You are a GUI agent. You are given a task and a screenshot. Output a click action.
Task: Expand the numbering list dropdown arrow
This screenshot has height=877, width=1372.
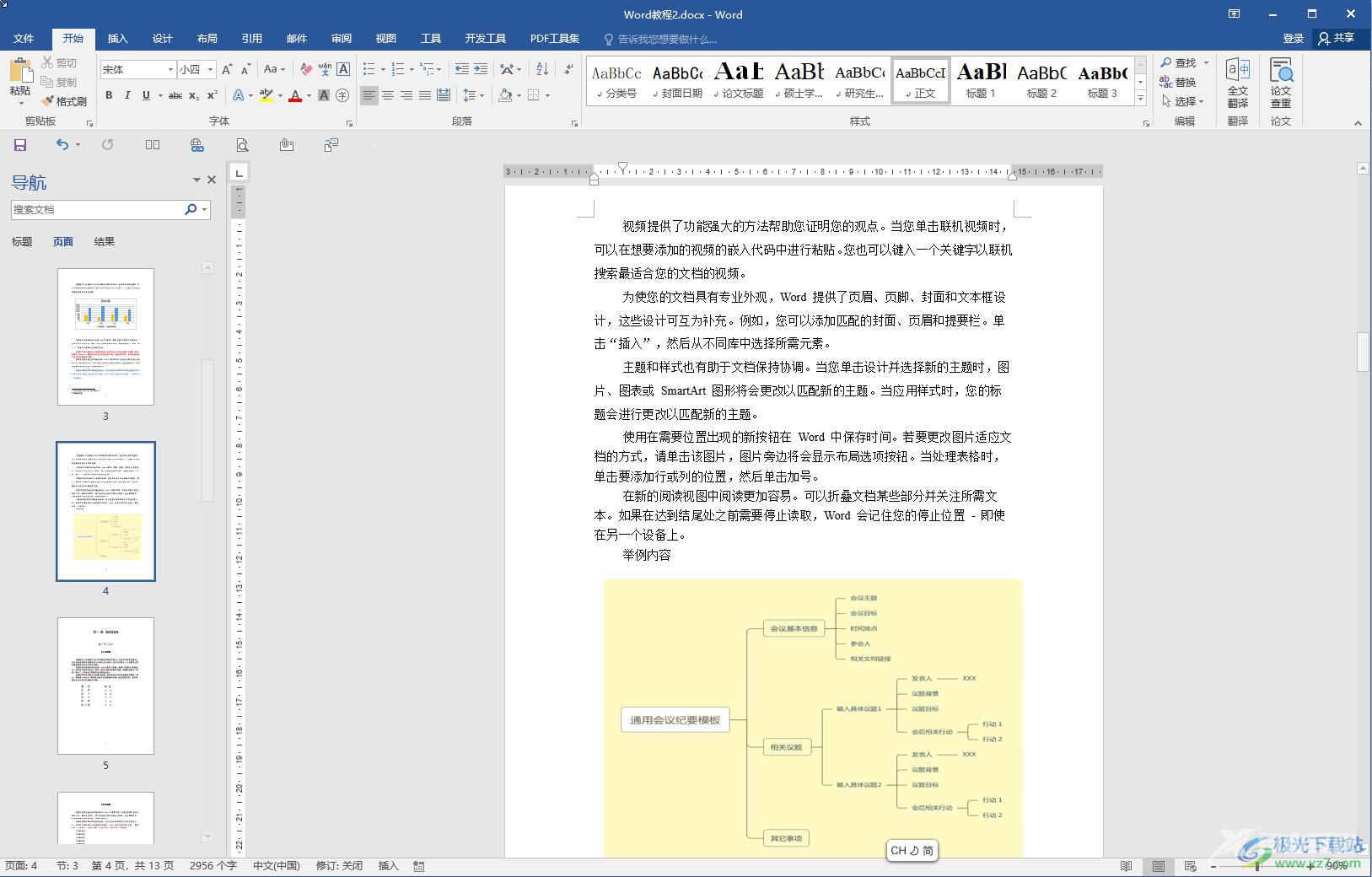(x=412, y=69)
